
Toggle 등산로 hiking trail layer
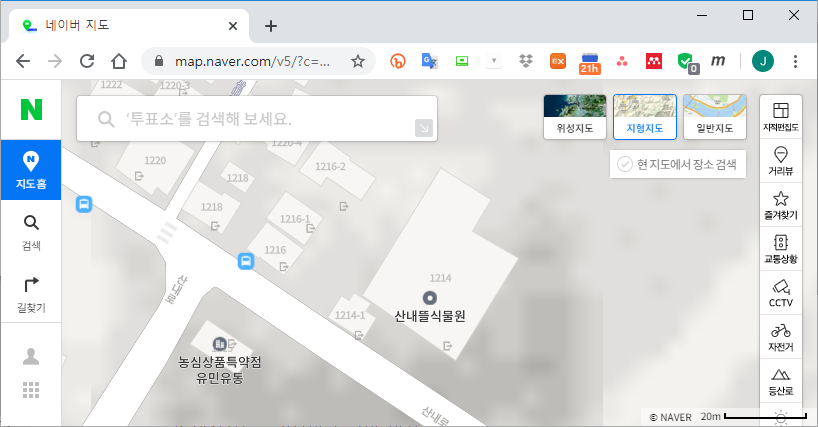780,381
